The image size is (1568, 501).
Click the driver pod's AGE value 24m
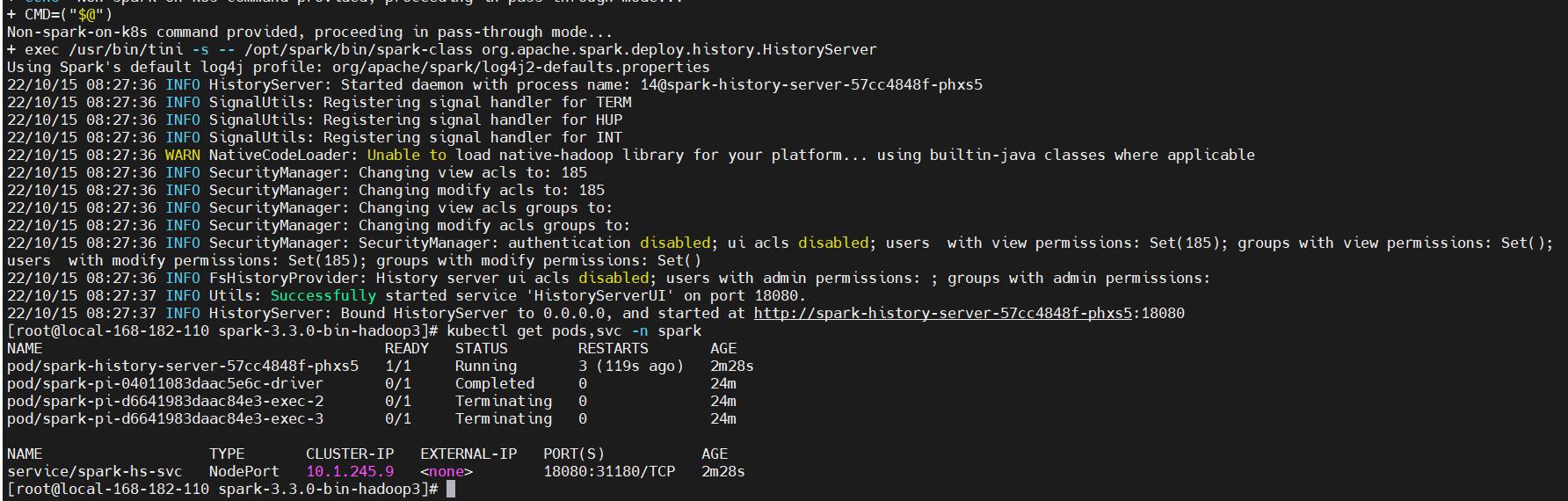click(x=723, y=383)
